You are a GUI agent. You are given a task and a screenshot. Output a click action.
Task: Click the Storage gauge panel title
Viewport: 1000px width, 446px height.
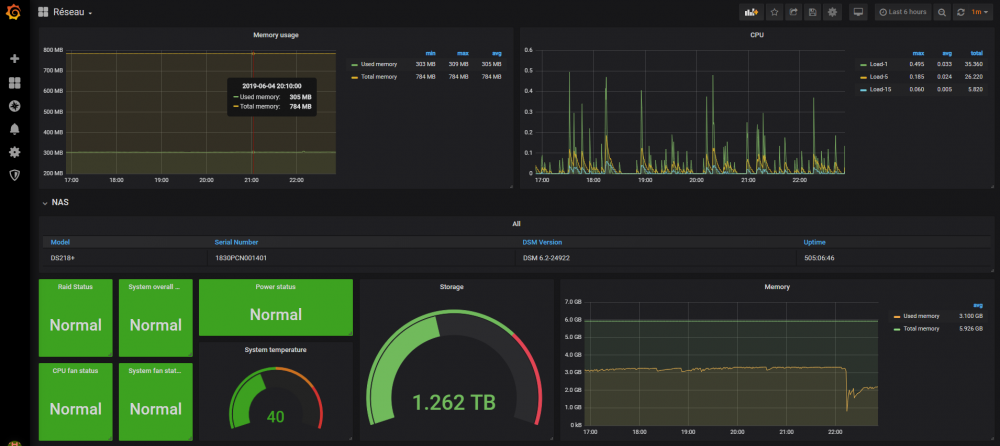point(452,286)
